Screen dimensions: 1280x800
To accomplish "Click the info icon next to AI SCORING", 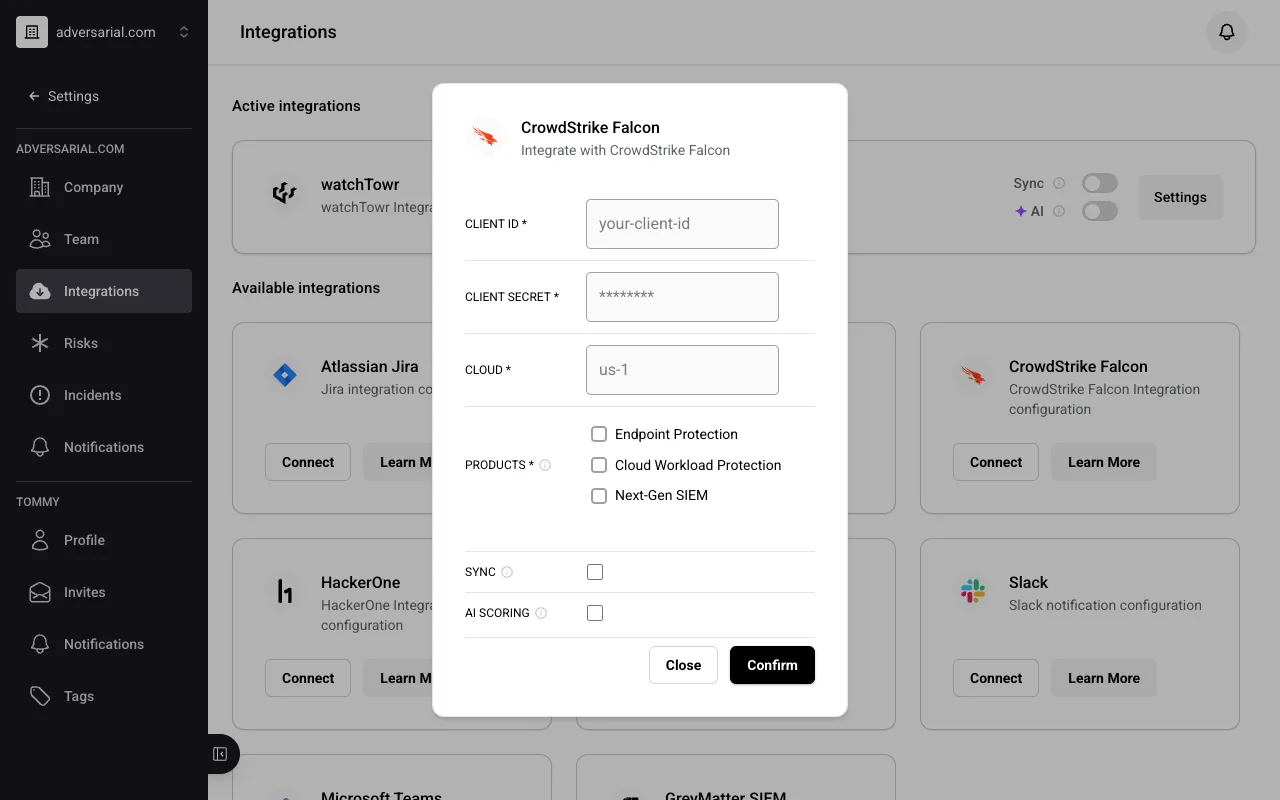I will [x=541, y=613].
